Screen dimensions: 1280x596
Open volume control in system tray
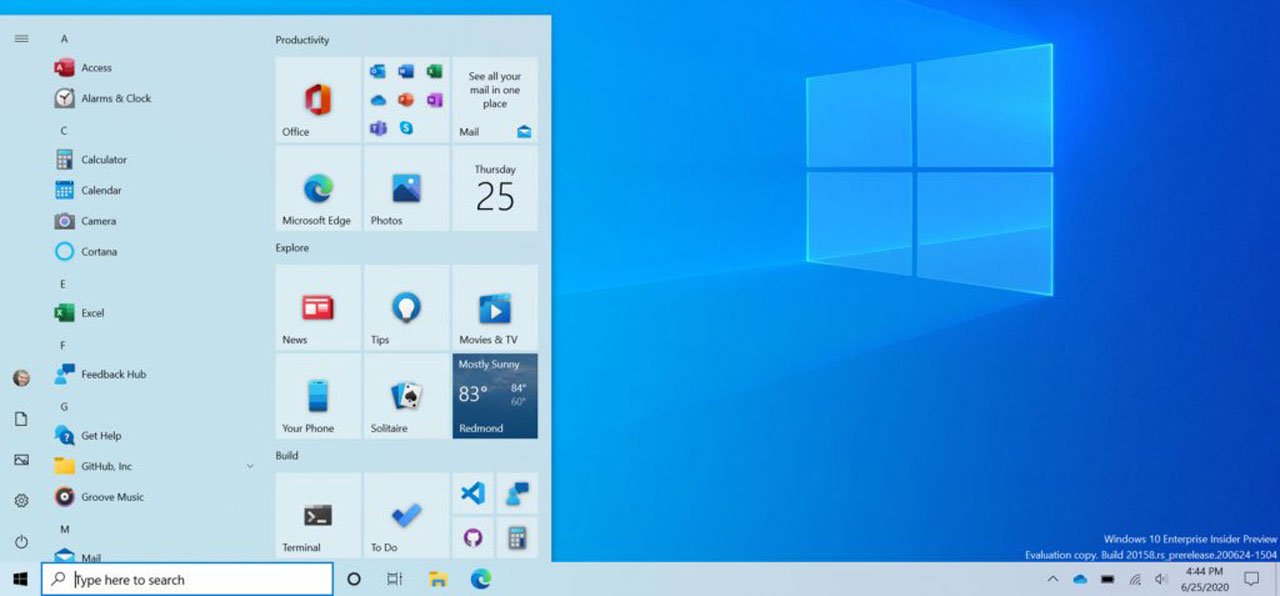click(x=1161, y=579)
